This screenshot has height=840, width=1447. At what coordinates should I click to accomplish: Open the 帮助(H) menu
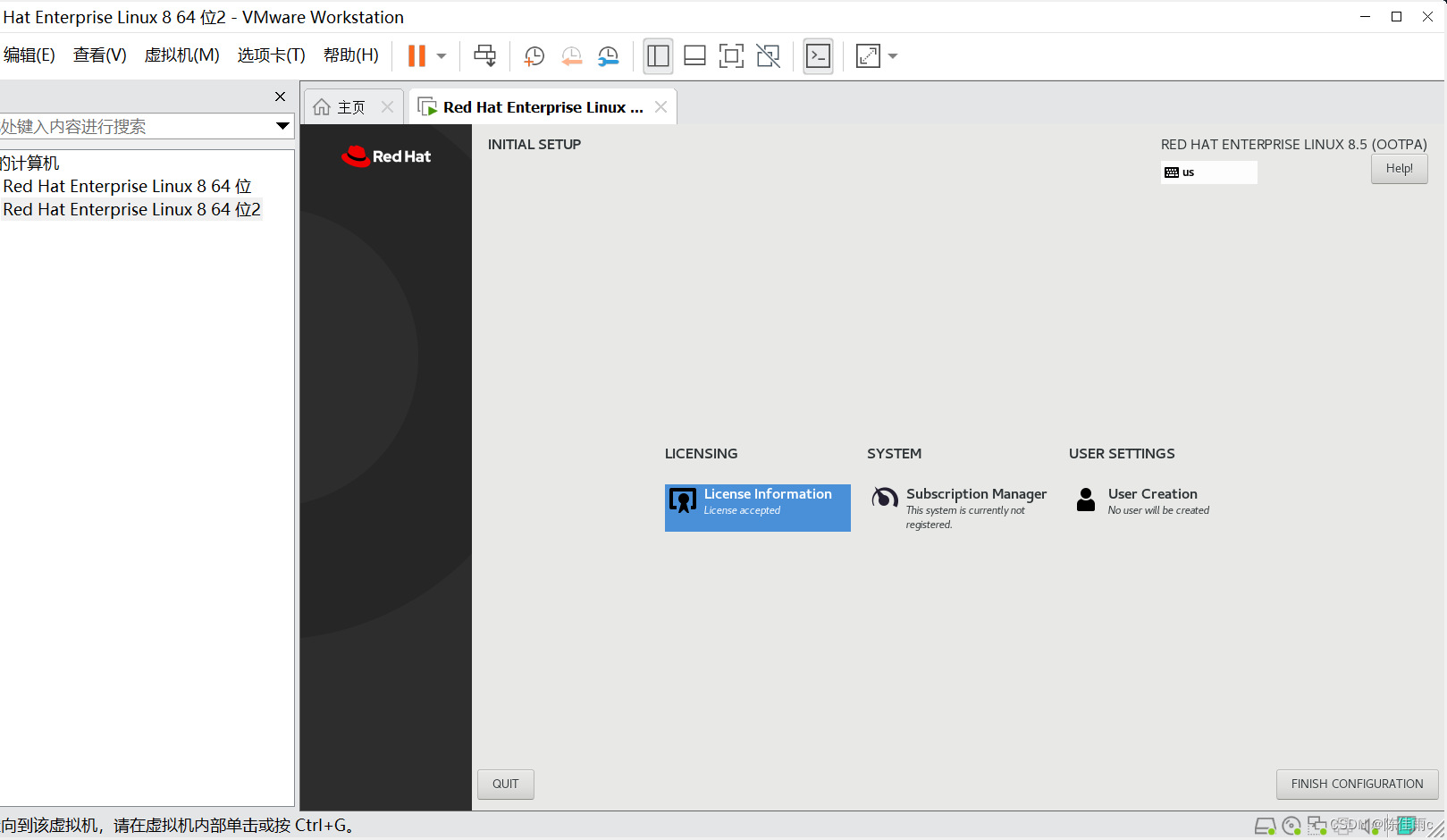pos(350,55)
